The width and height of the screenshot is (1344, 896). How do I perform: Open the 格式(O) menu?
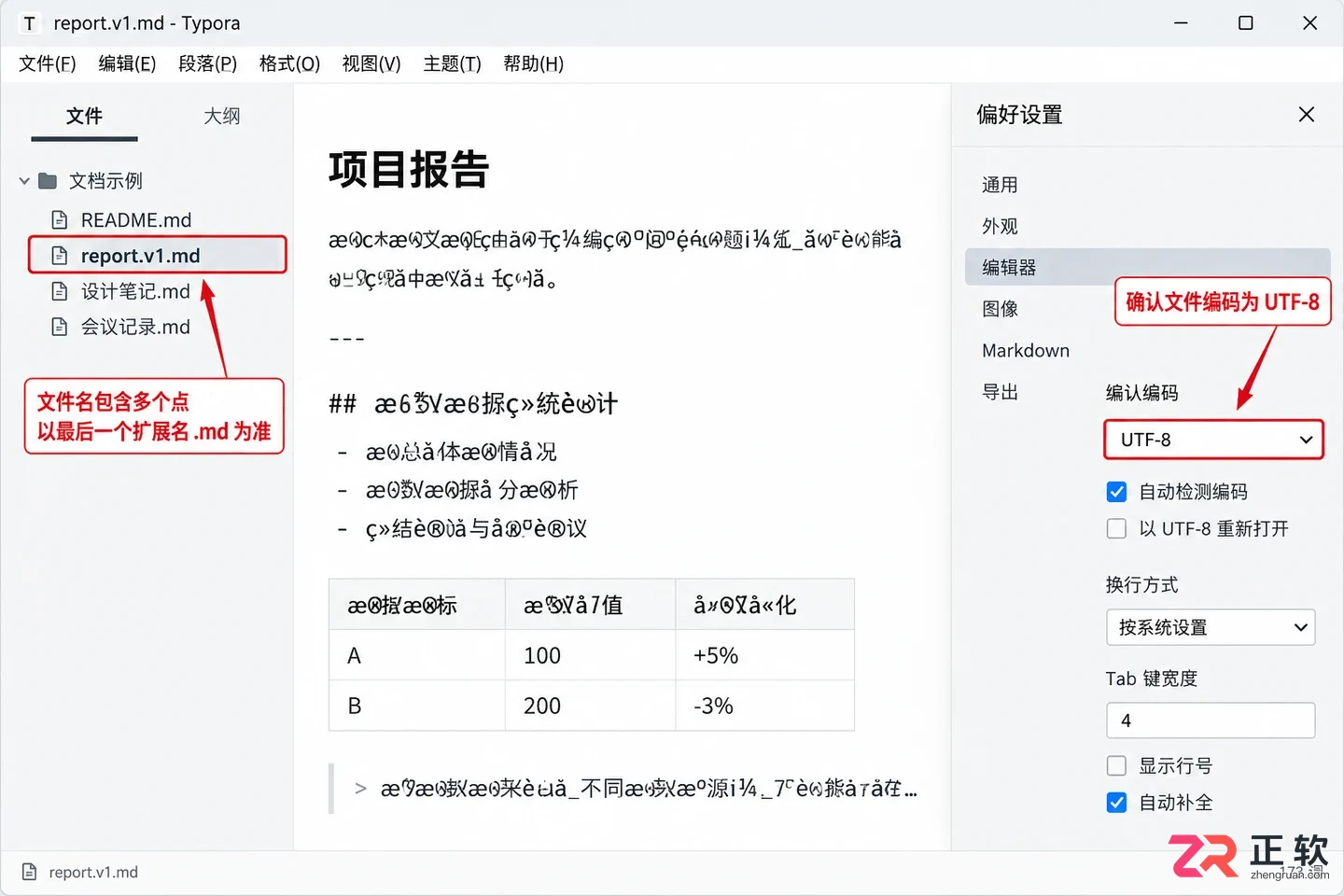coord(289,63)
